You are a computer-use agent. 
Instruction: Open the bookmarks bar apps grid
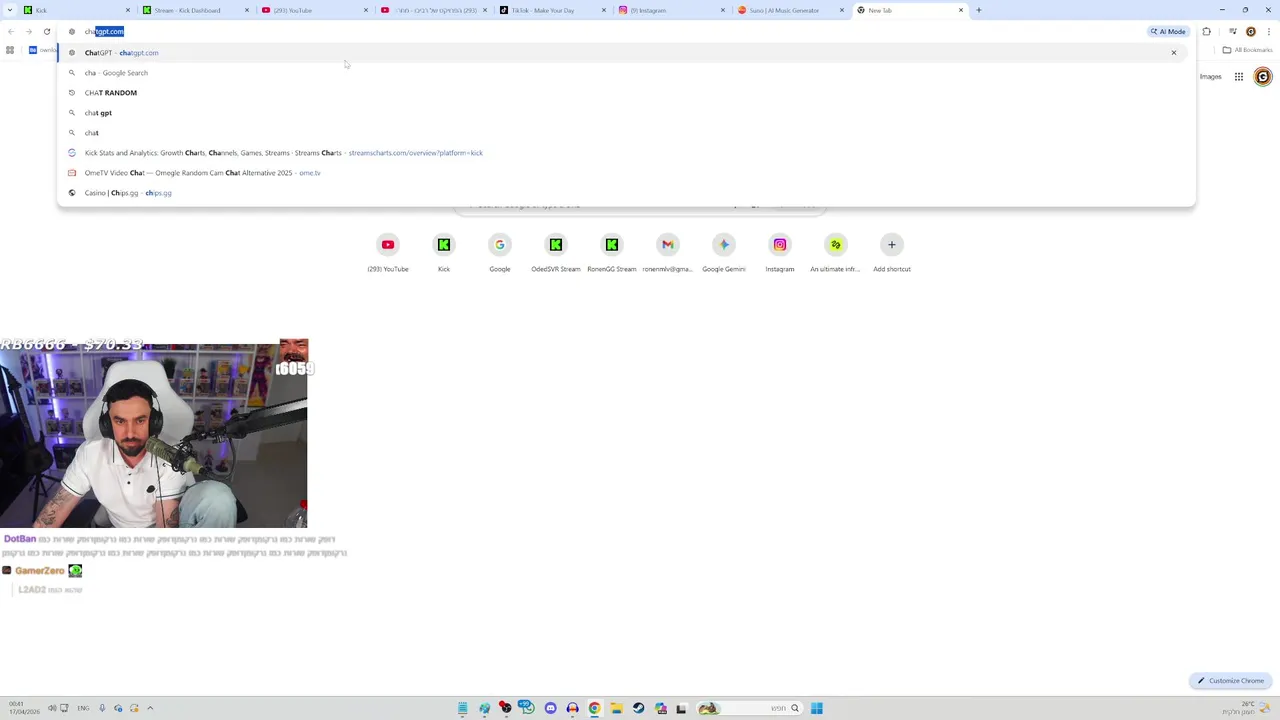click(x=10, y=50)
